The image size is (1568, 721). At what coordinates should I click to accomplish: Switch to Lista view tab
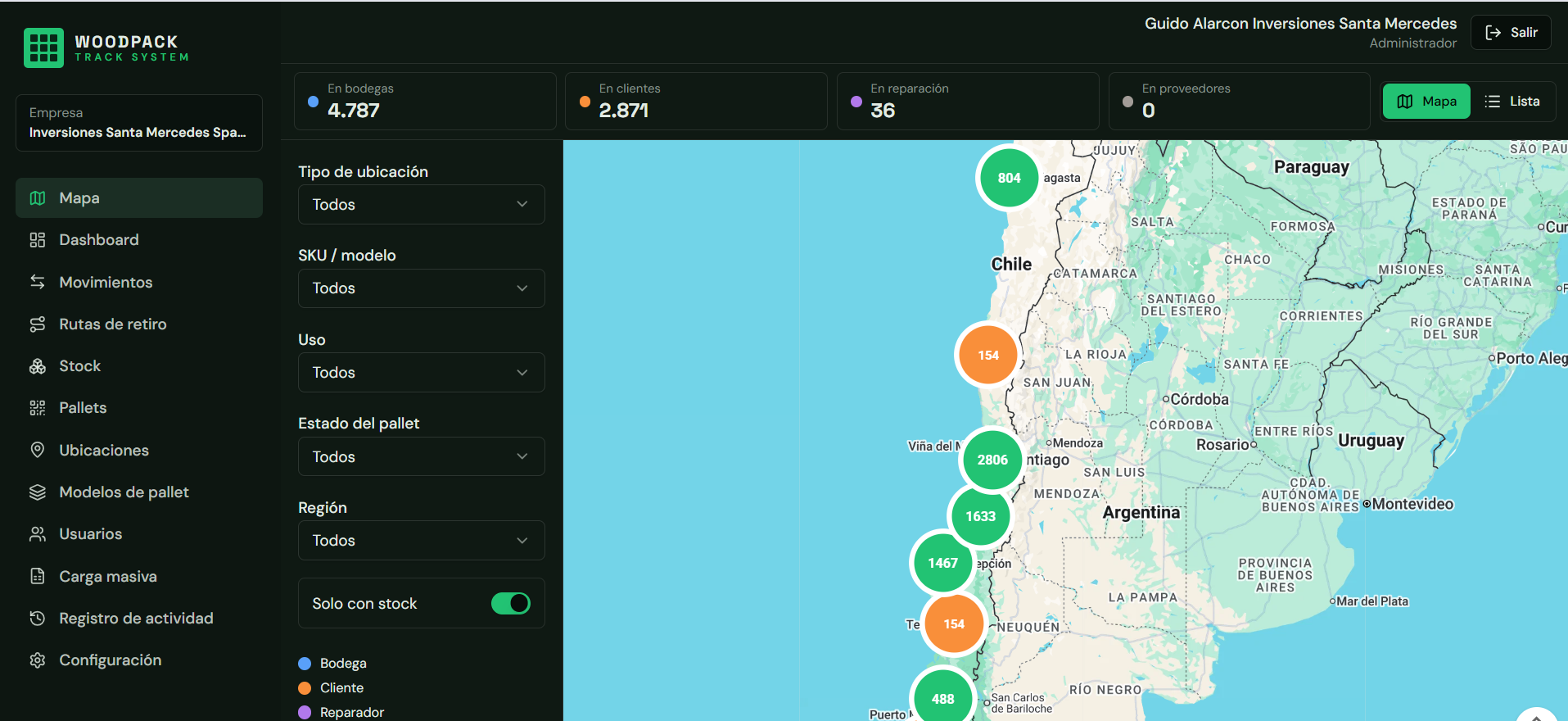click(x=1512, y=102)
